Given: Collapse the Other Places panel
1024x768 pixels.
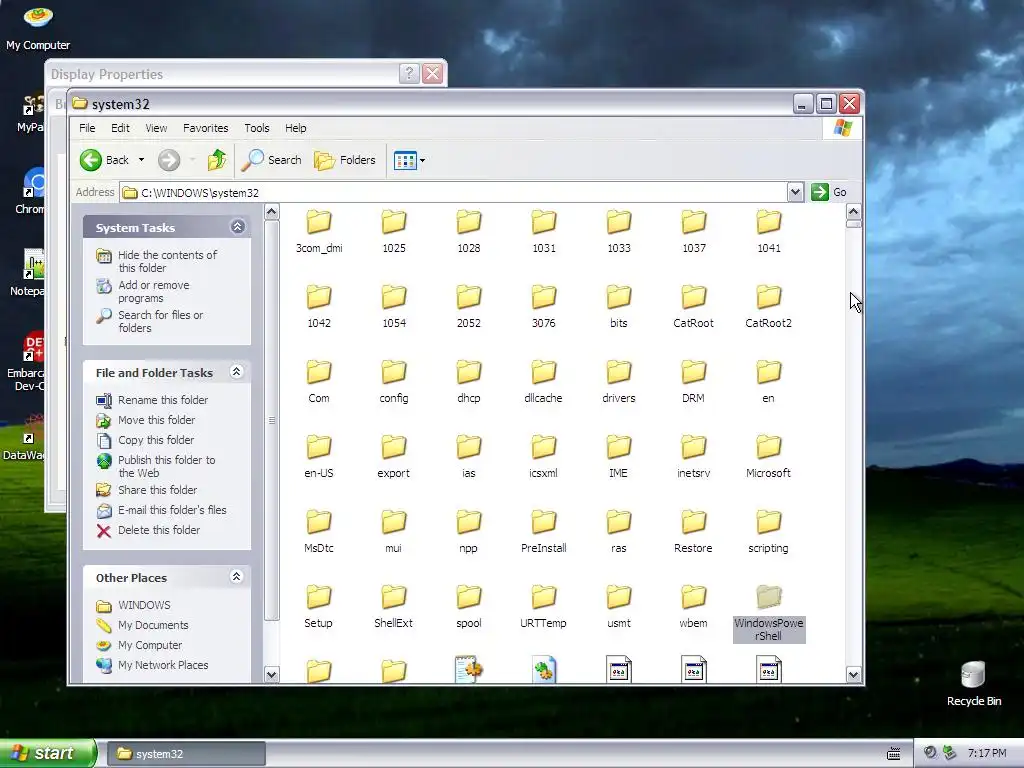Looking at the screenshot, I should 237,577.
